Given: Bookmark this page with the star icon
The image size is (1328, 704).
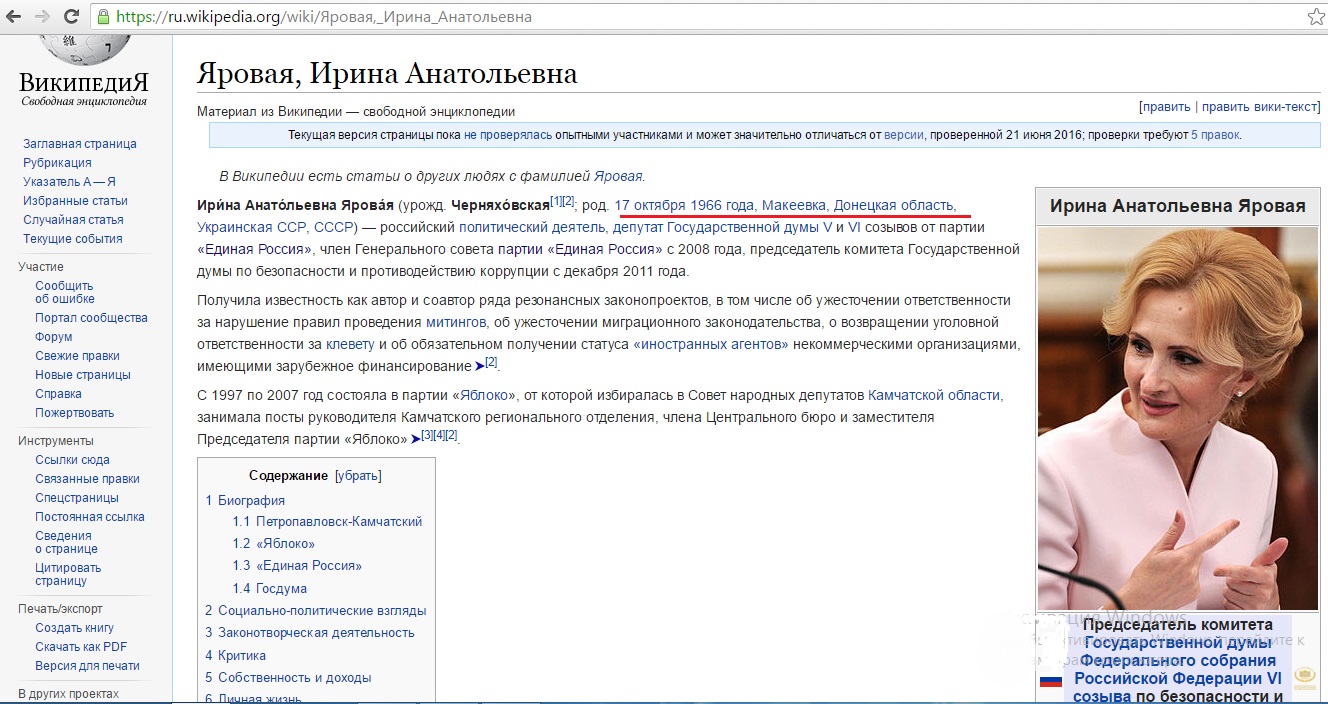Looking at the screenshot, I should click(x=1315, y=17).
